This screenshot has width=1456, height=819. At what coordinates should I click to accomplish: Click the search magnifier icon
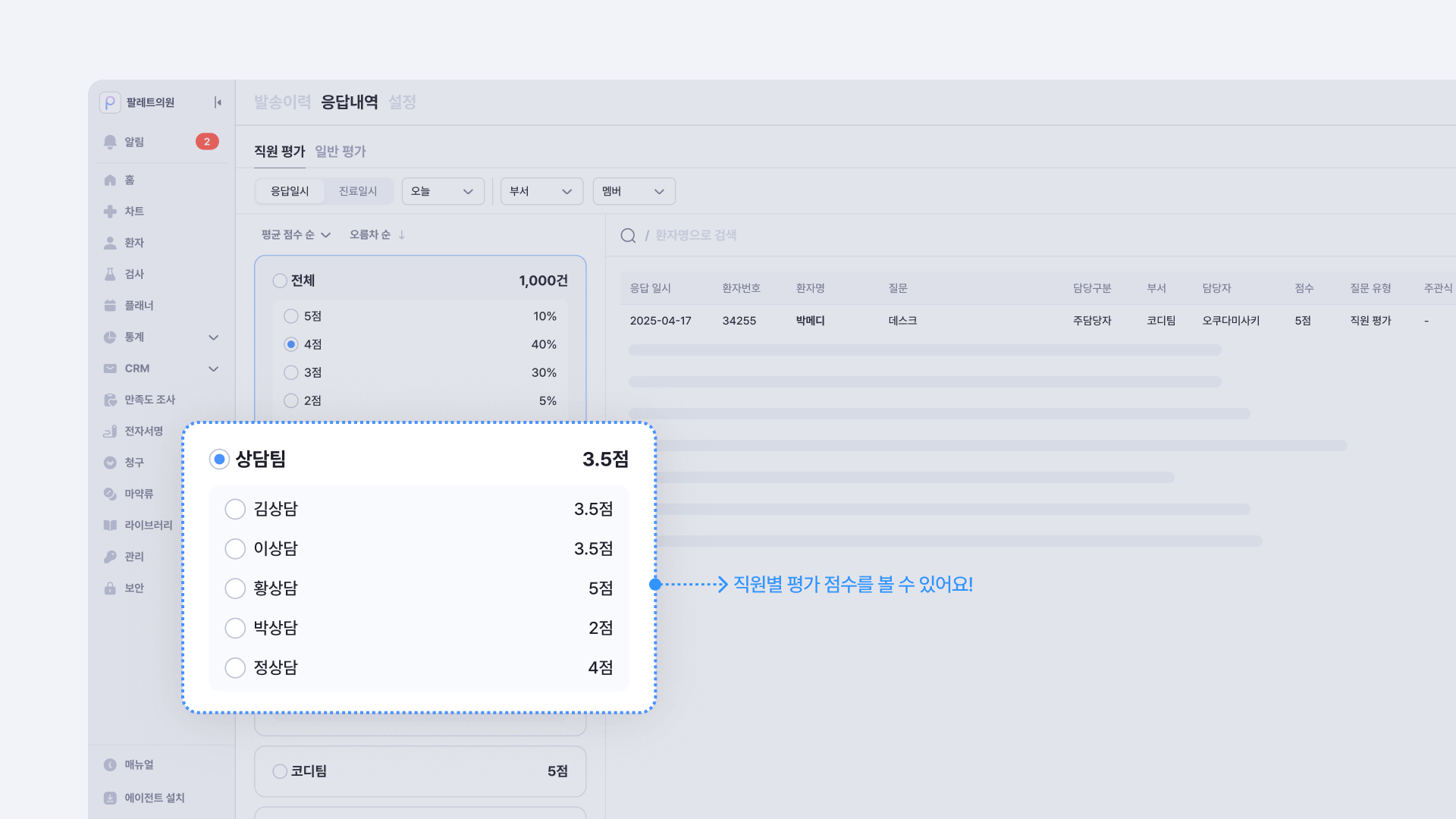[x=628, y=236]
